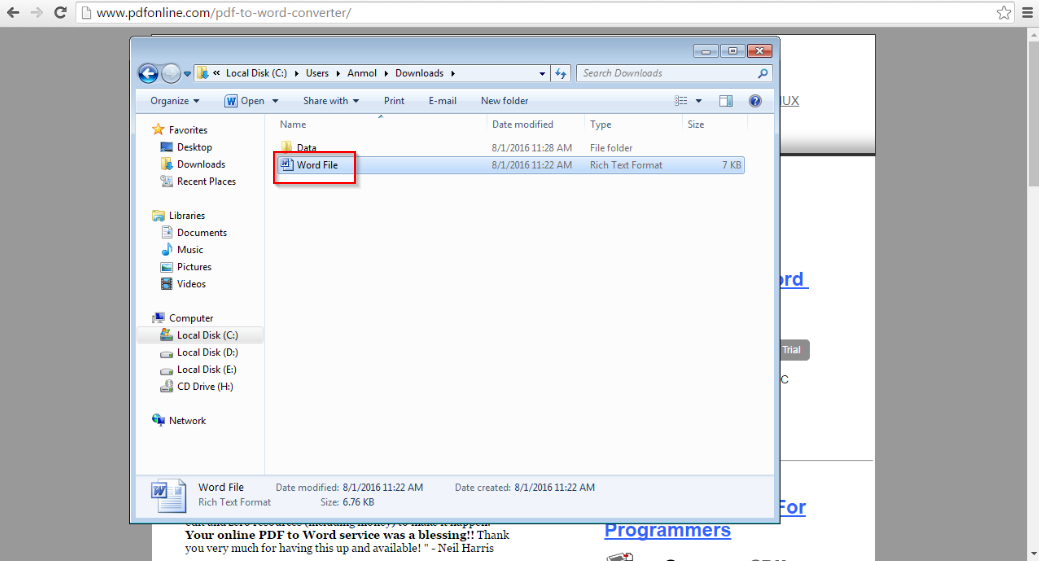Click the Explorer back navigation arrow
This screenshot has height=561, width=1039.
coord(148,74)
